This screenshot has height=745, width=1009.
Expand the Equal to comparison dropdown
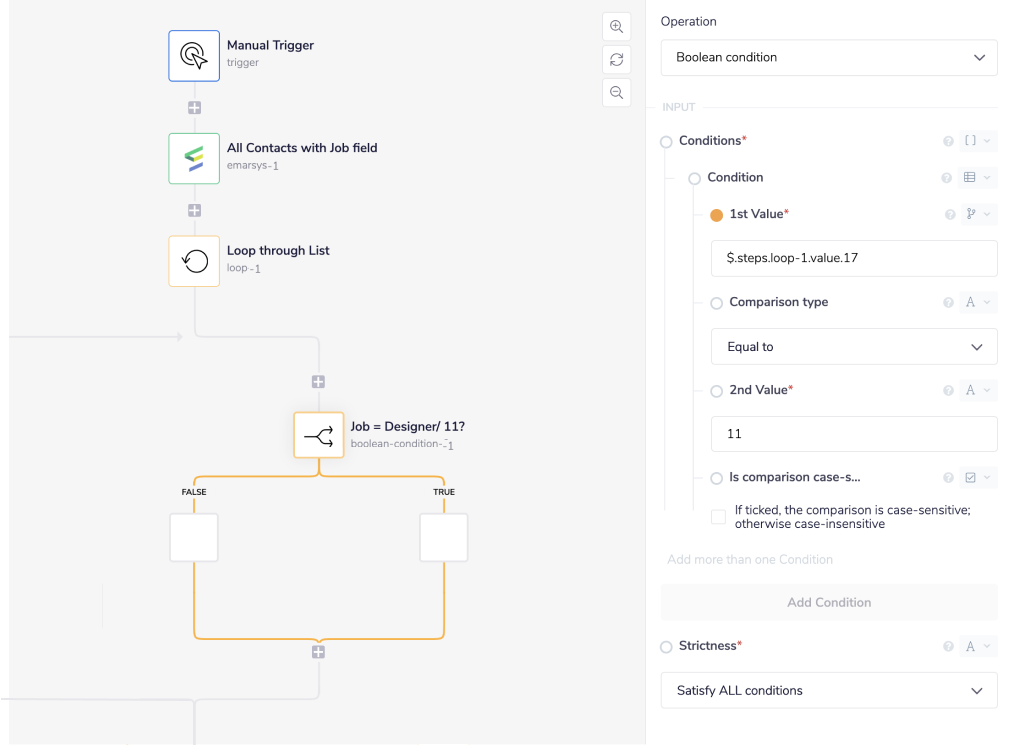click(x=854, y=347)
